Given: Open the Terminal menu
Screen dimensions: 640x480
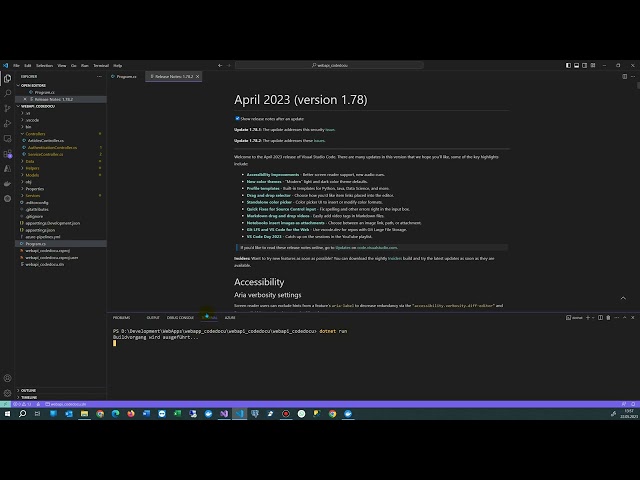Looking at the screenshot, I should (101, 65).
